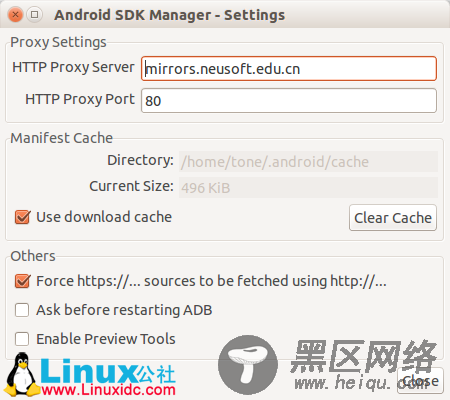
Task: Click the Clear Cache button
Action: (x=393, y=218)
